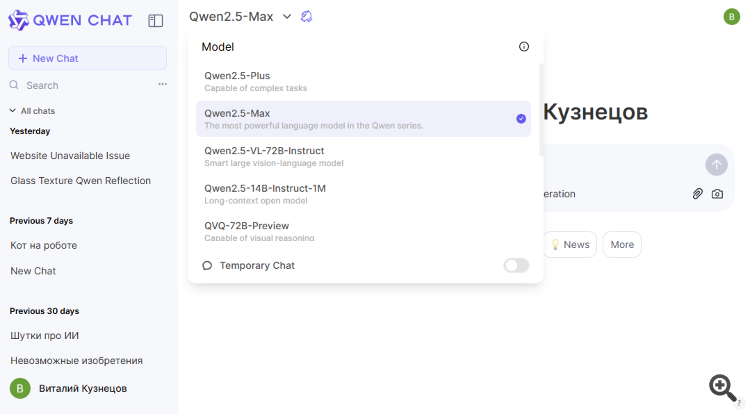Click the Yesterday section heading
Image resolution: width=750 pixels, height=414 pixels.
[30, 131]
